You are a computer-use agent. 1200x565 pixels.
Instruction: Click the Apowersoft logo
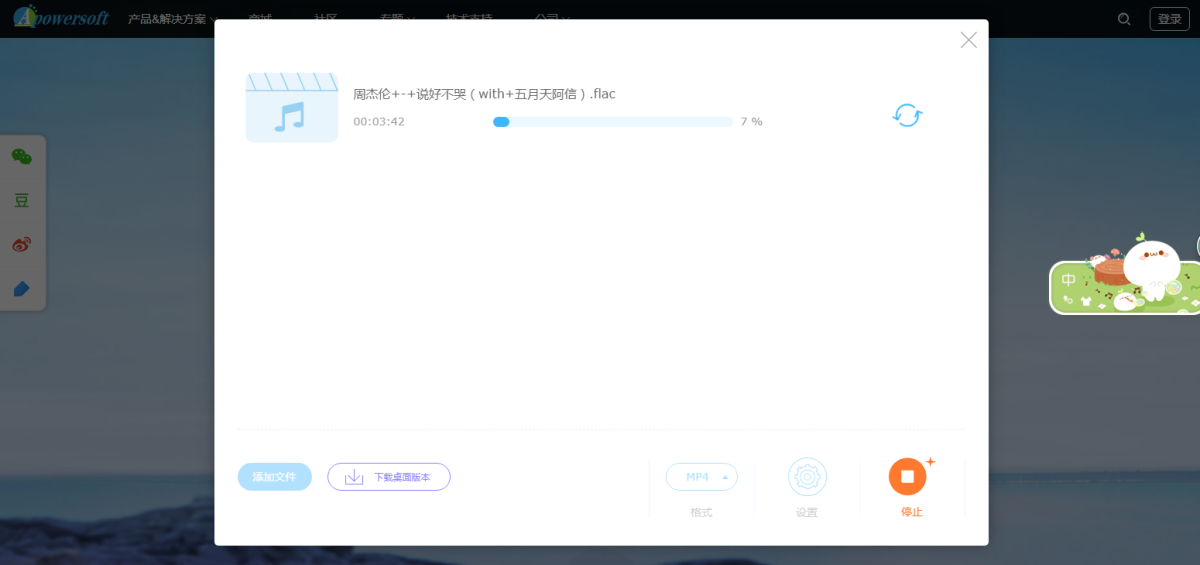point(61,16)
